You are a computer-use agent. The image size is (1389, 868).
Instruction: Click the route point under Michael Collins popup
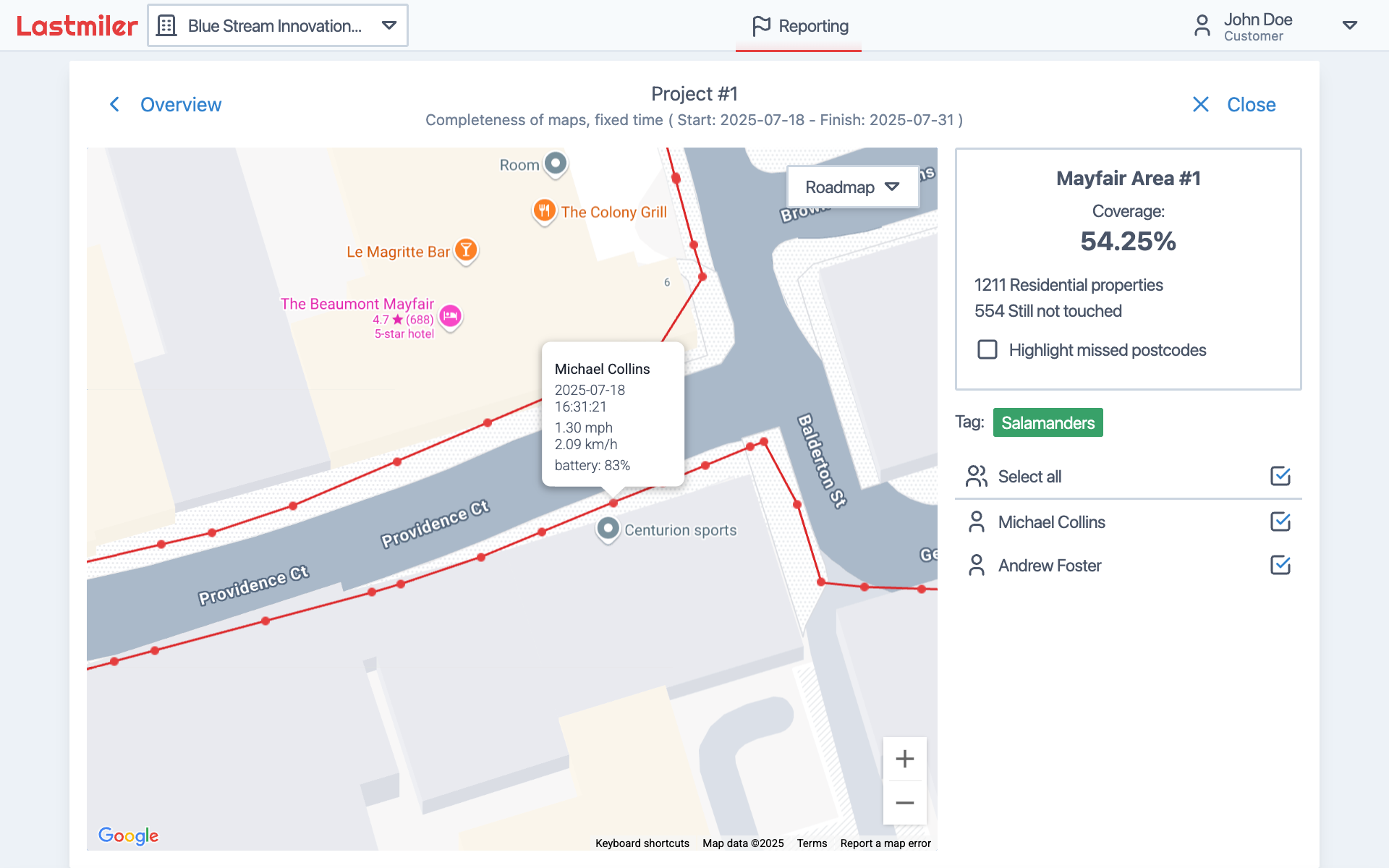[613, 503]
